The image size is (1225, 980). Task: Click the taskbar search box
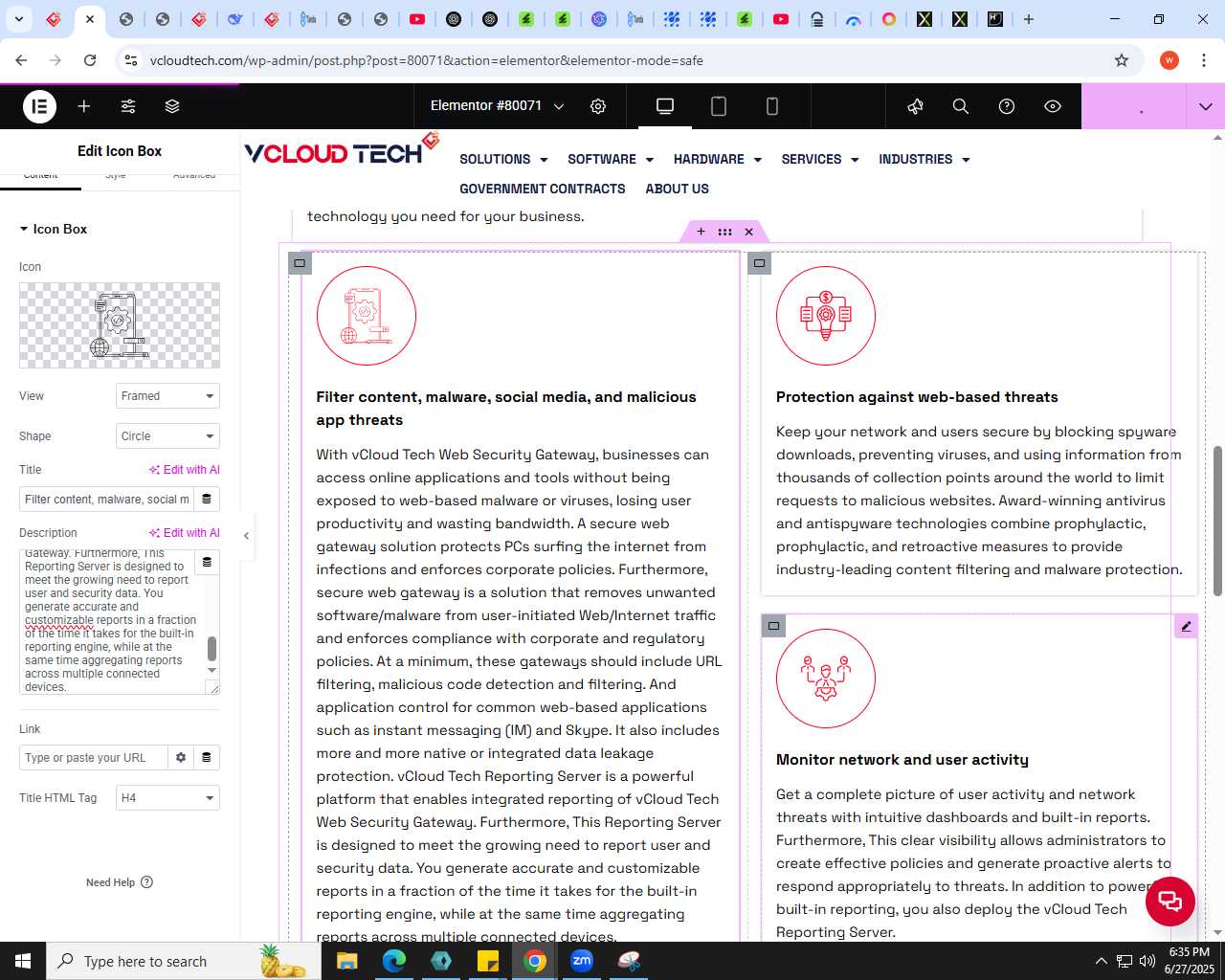point(183,961)
